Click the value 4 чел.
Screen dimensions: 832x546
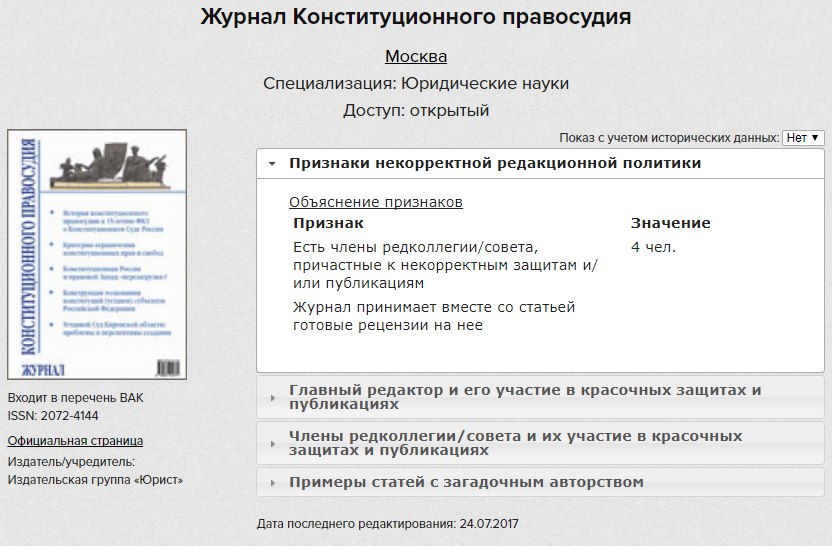click(653, 247)
